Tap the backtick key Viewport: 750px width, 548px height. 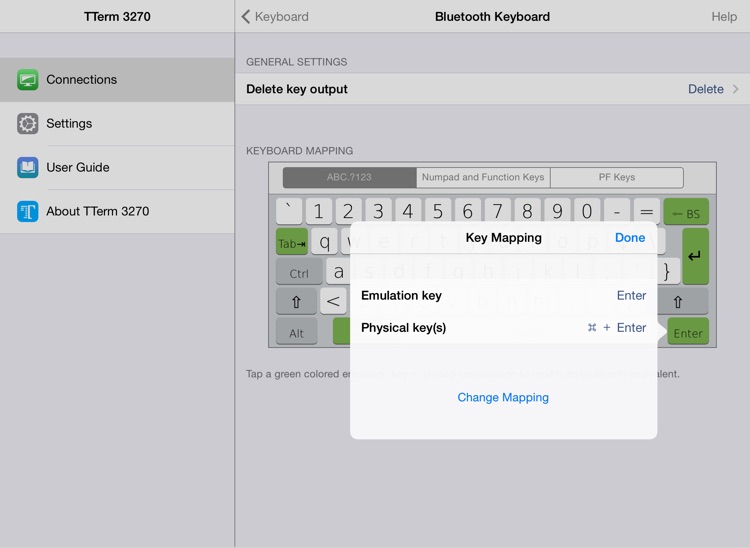pos(289,210)
